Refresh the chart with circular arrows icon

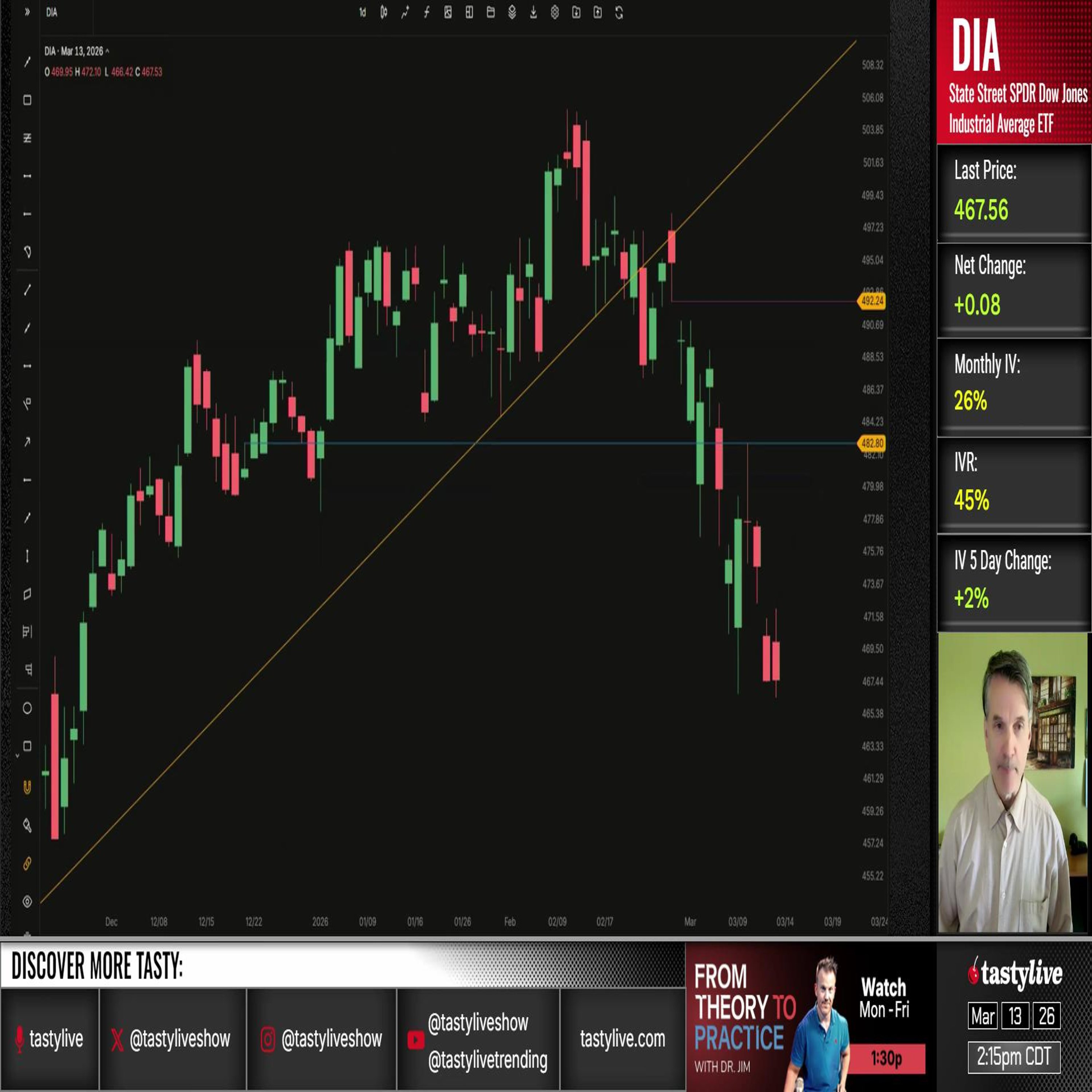point(619,12)
